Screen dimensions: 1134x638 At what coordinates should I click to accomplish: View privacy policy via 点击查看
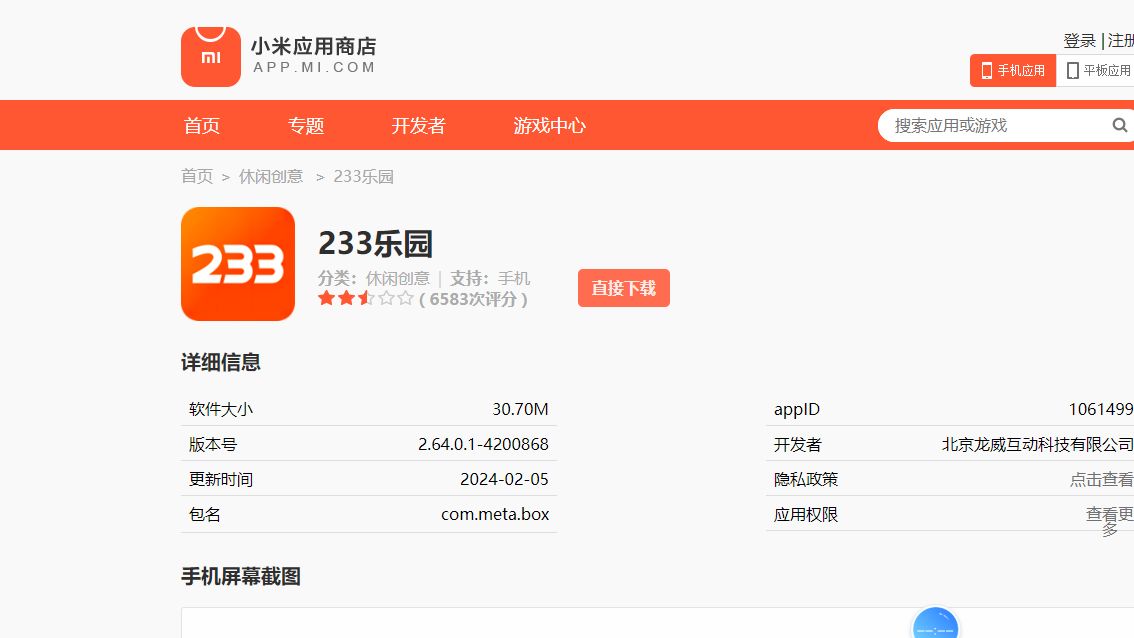[x=1101, y=479]
